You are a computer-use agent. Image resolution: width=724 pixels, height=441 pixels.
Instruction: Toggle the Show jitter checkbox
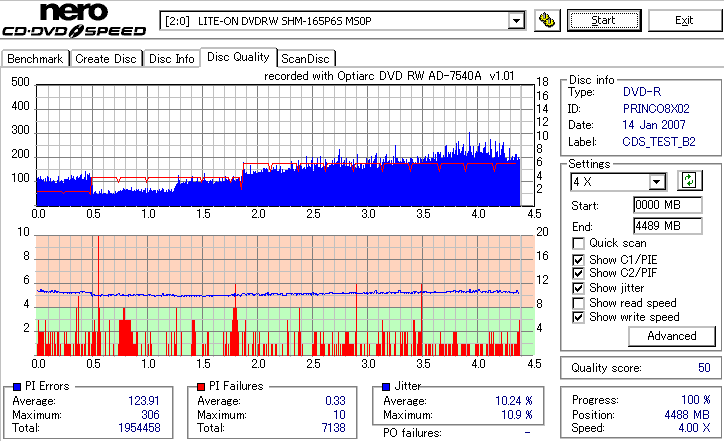(578, 288)
